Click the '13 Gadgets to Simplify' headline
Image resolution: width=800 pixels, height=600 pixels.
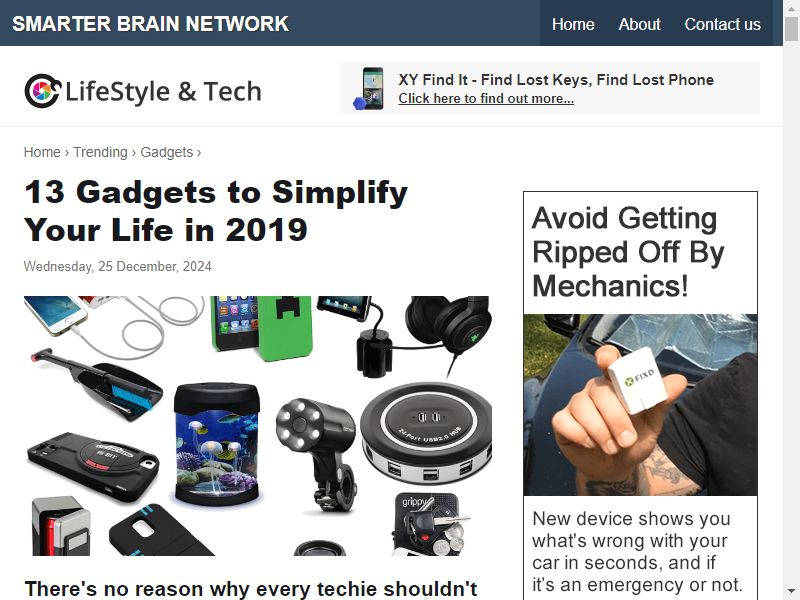[216, 211]
